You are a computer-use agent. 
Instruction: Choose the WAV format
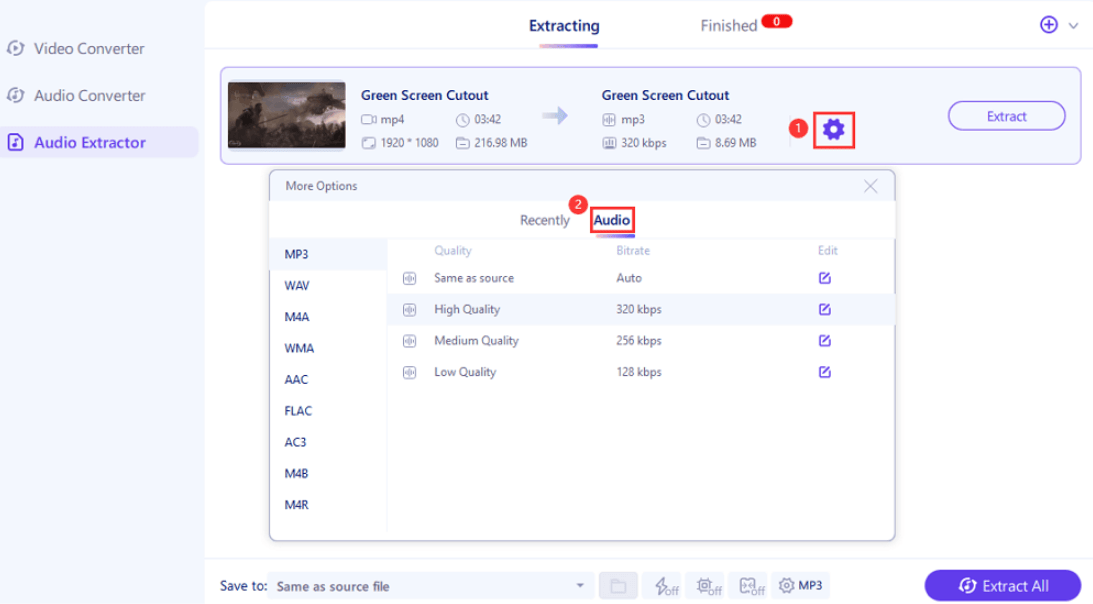click(x=328, y=286)
